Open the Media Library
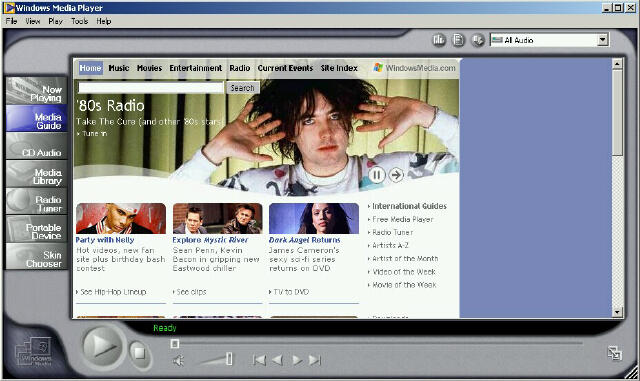The width and height of the screenshot is (640, 381). coord(37,174)
